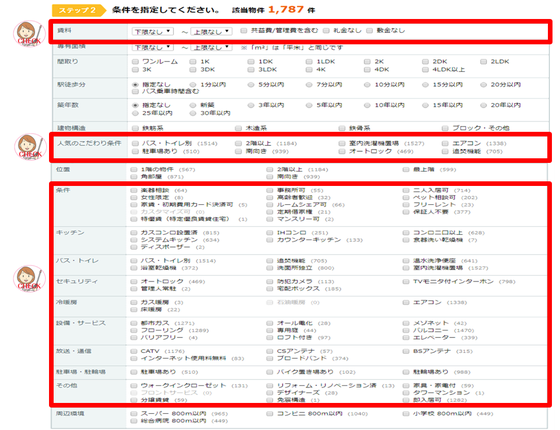Viewport: 560px width, 430px height.
Task: Check インターネット使用料無料 option
Action: (x=134, y=359)
